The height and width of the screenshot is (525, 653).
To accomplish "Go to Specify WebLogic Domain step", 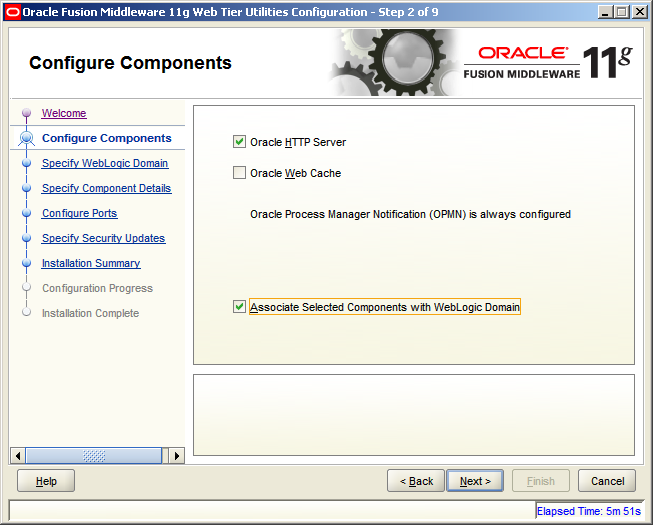I will 105,163.
